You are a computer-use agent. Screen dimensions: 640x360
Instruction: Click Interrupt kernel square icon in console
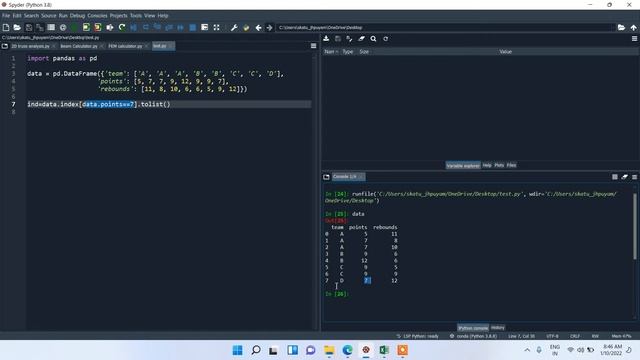pos(615,177)
